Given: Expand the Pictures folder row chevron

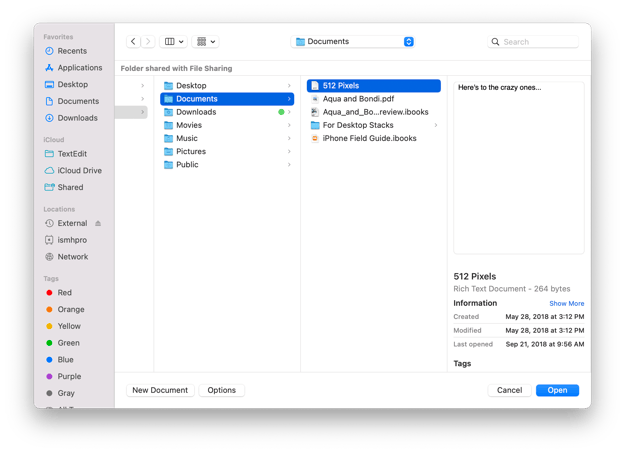Looking at the screenshot, I should coord(289,152).
